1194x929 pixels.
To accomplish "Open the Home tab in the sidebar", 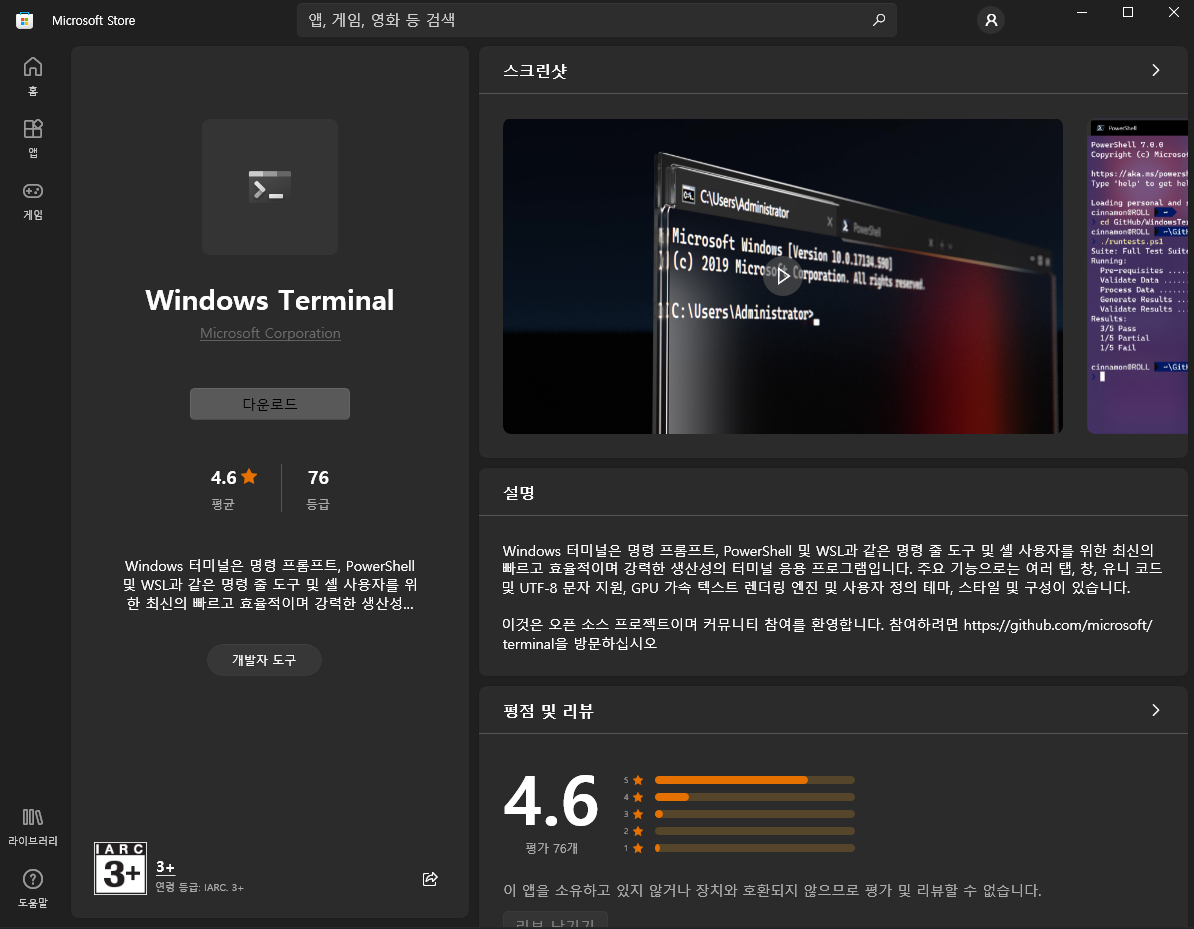I will pyautogui.click(x=33, y=76).
